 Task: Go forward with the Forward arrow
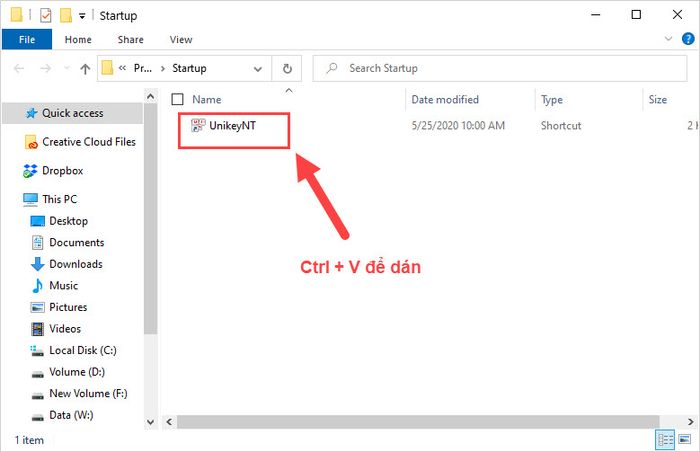coord(46,68)
